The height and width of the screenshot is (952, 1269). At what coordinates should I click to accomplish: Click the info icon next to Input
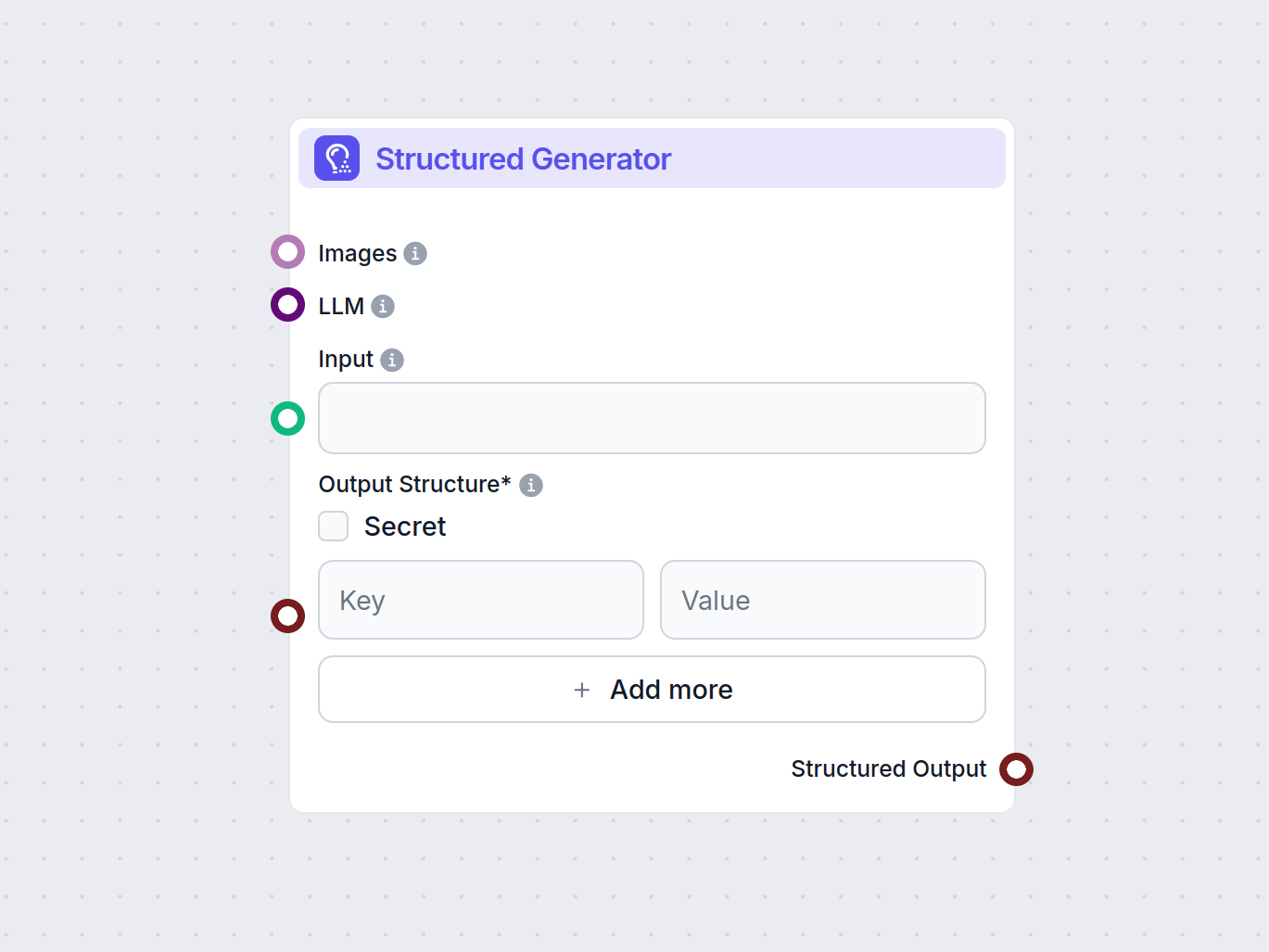(x=392, y=359)
